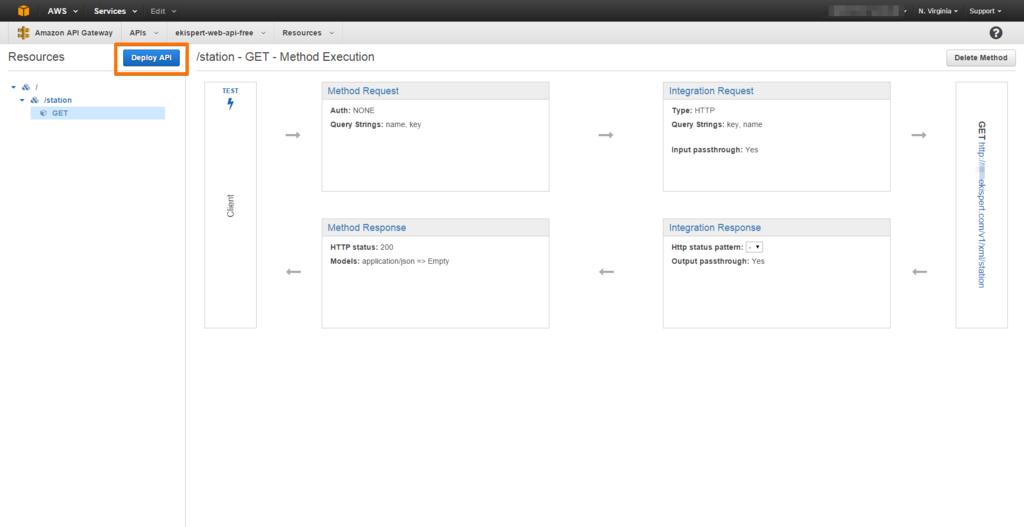Click HTTP status: 200 text
Image resolution: width=1024 pixels, height=527 pixels.
click(x=362, y=247)
